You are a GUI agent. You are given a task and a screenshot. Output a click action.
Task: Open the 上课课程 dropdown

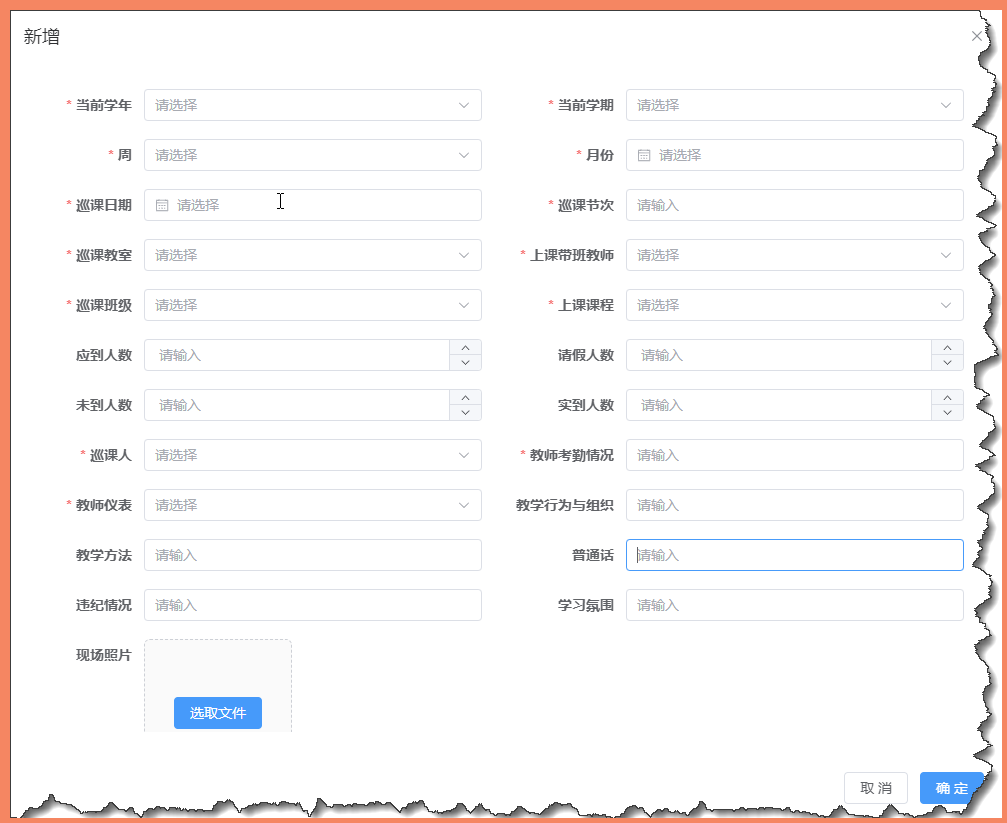click(x=794, y=305)
